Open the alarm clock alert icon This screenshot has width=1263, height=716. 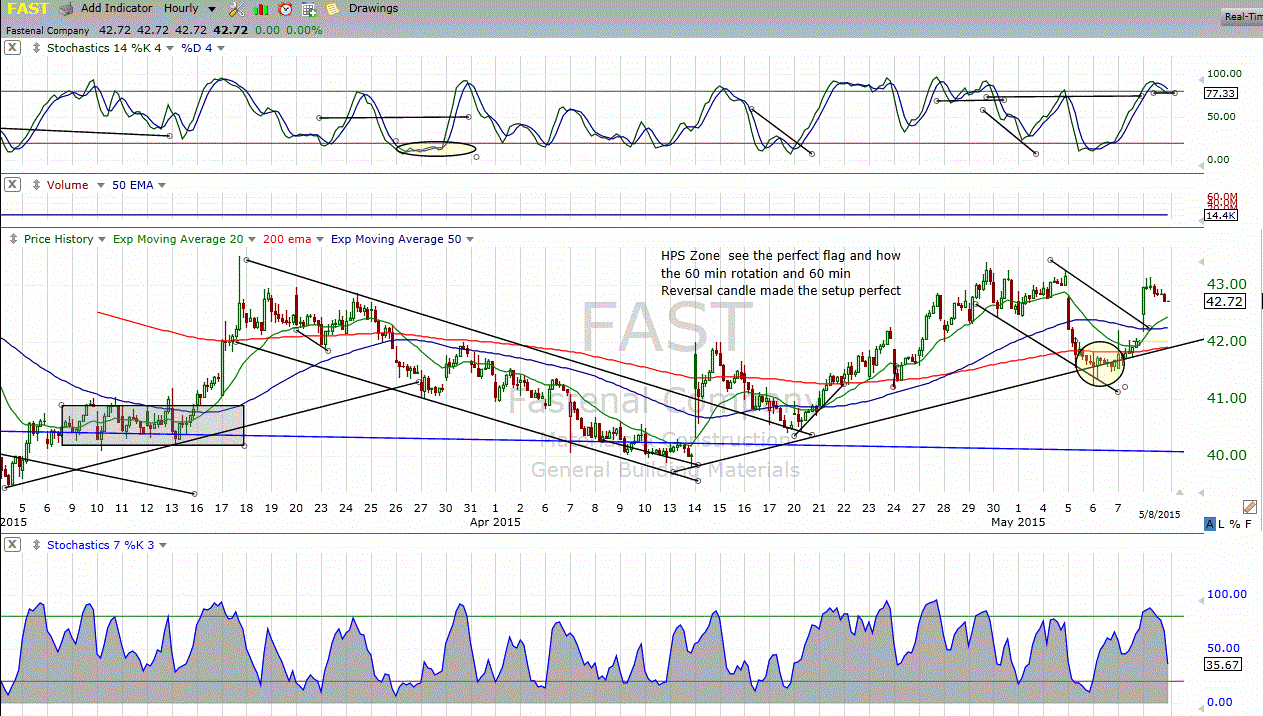pos(286,9)
